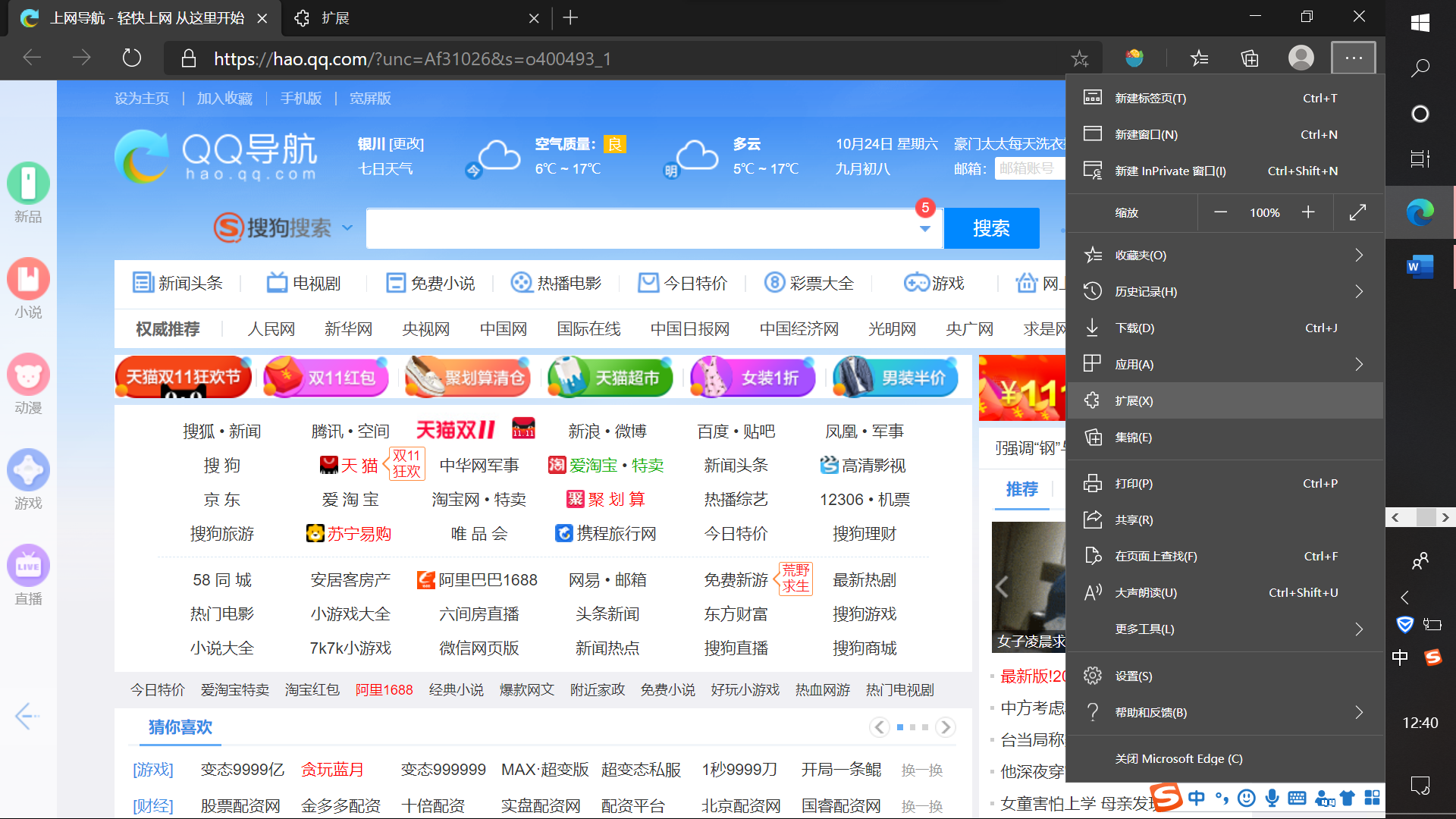The width and height of the screenshot is (1456, 819).
Task: Click the Settings and more ellipsis button
Action: tap(1354, 58)
